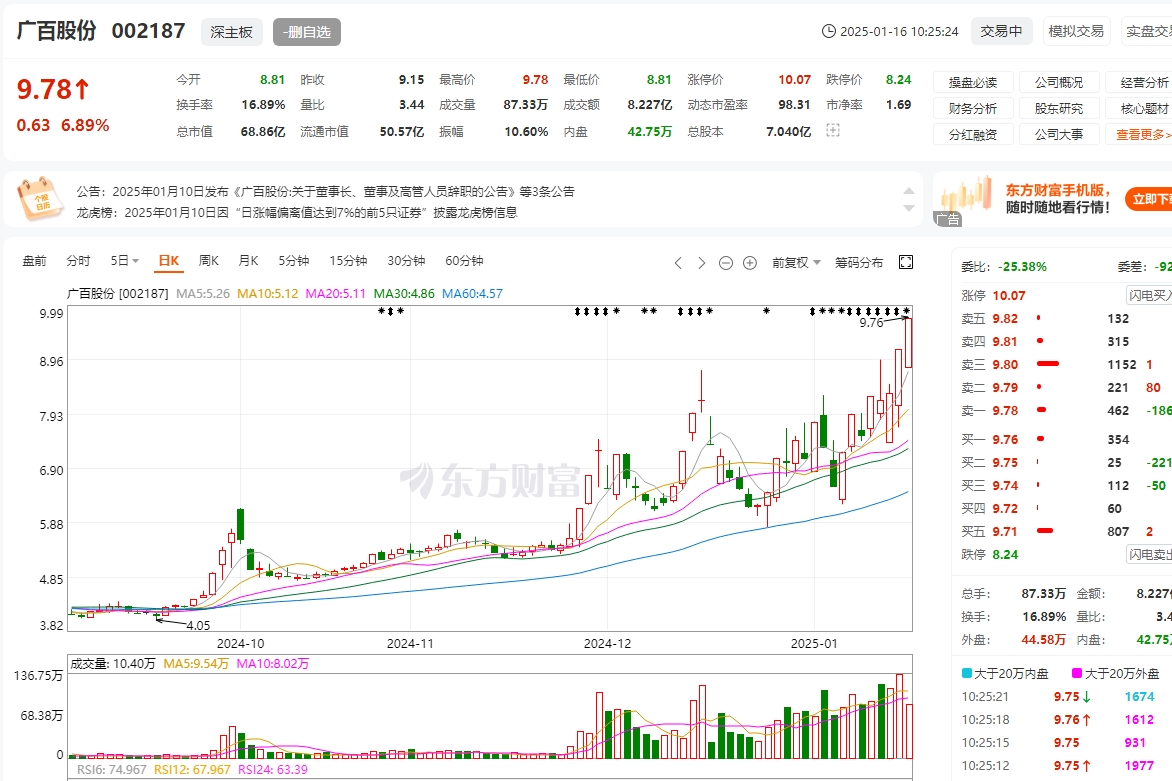Viewport: 1172px width, 781px height.
Task: Open the 公司大事 company events link
Action: click(1059, 135)
